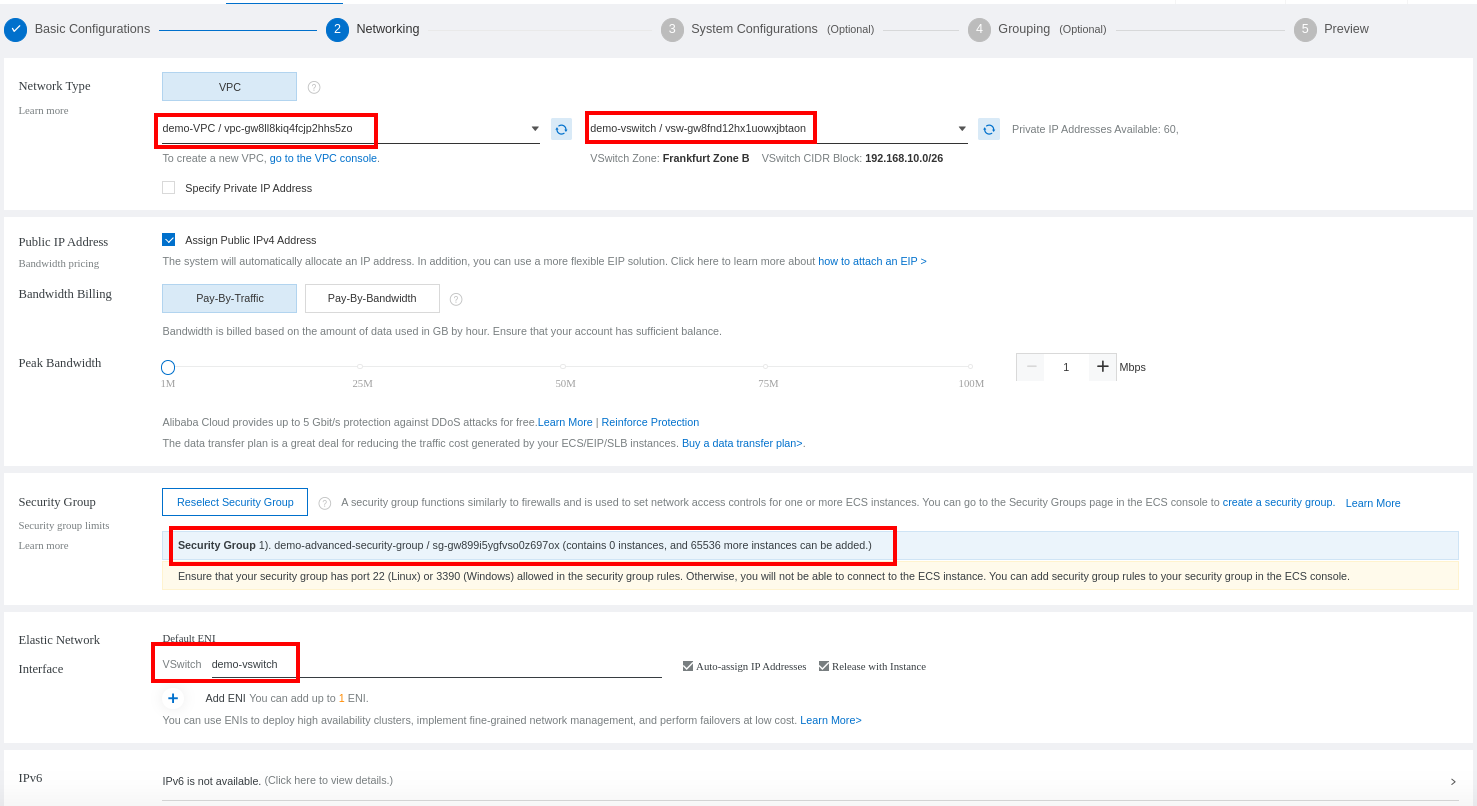Increase peak bandwidth with plus button

pos(1103,367)
